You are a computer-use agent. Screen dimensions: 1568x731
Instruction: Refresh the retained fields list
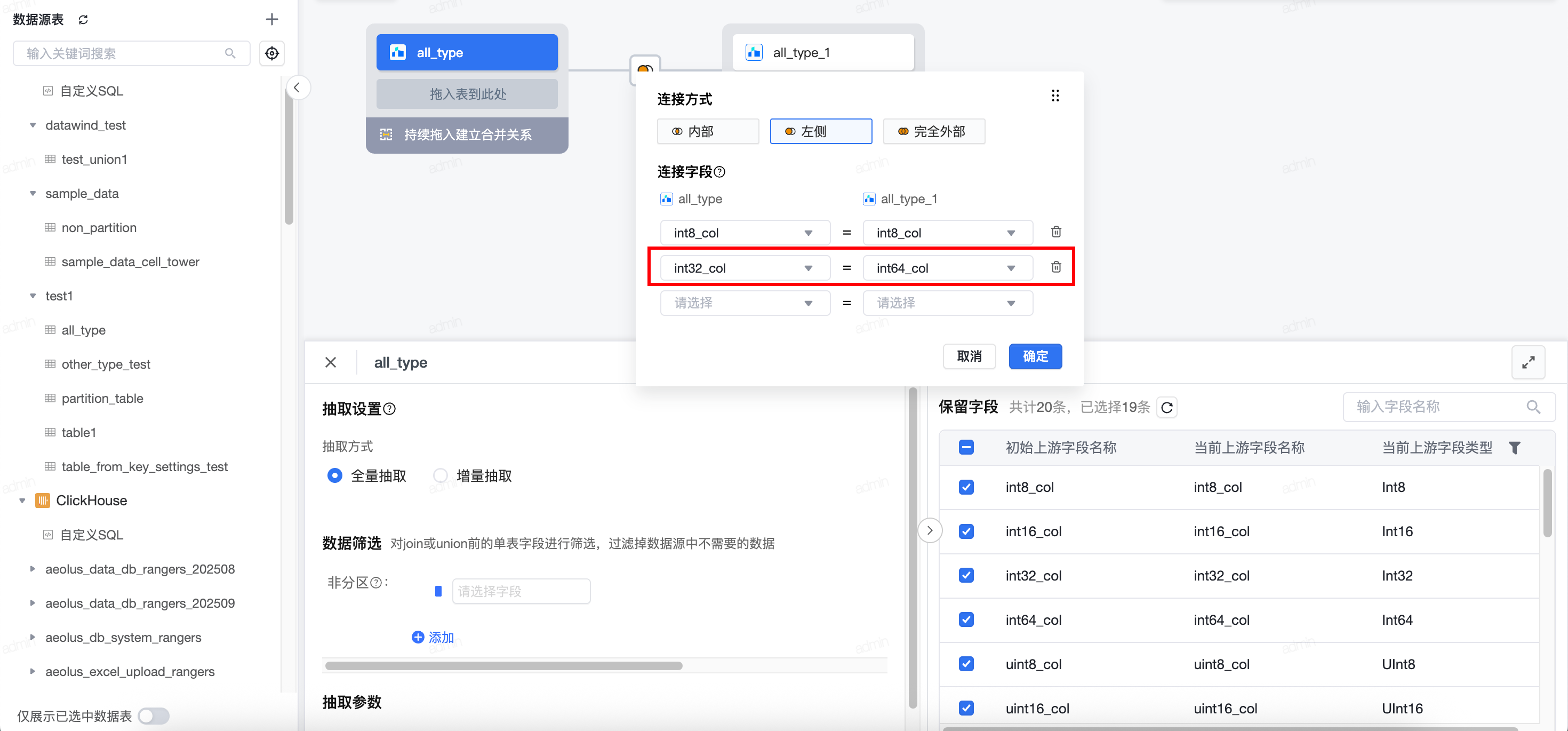(1167, 408)
